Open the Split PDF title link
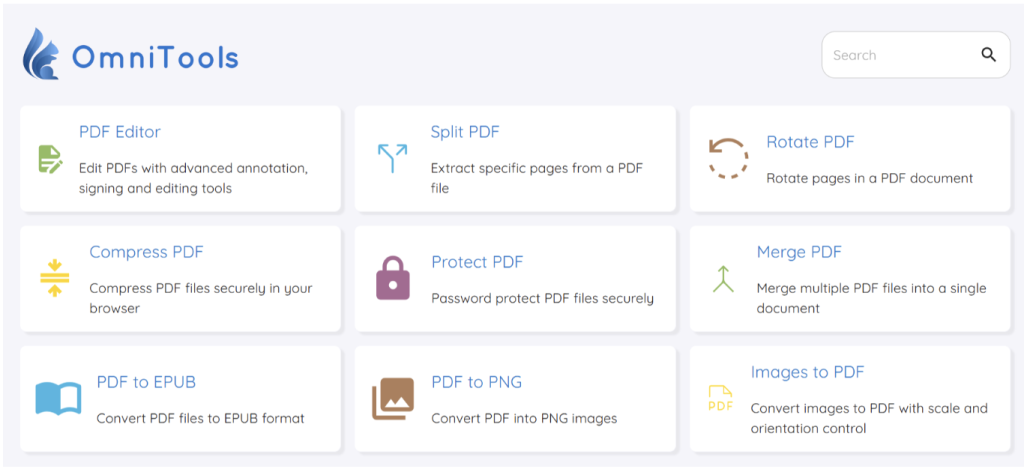The height and width of the screenshot is (469, 1024). (464, 132)
